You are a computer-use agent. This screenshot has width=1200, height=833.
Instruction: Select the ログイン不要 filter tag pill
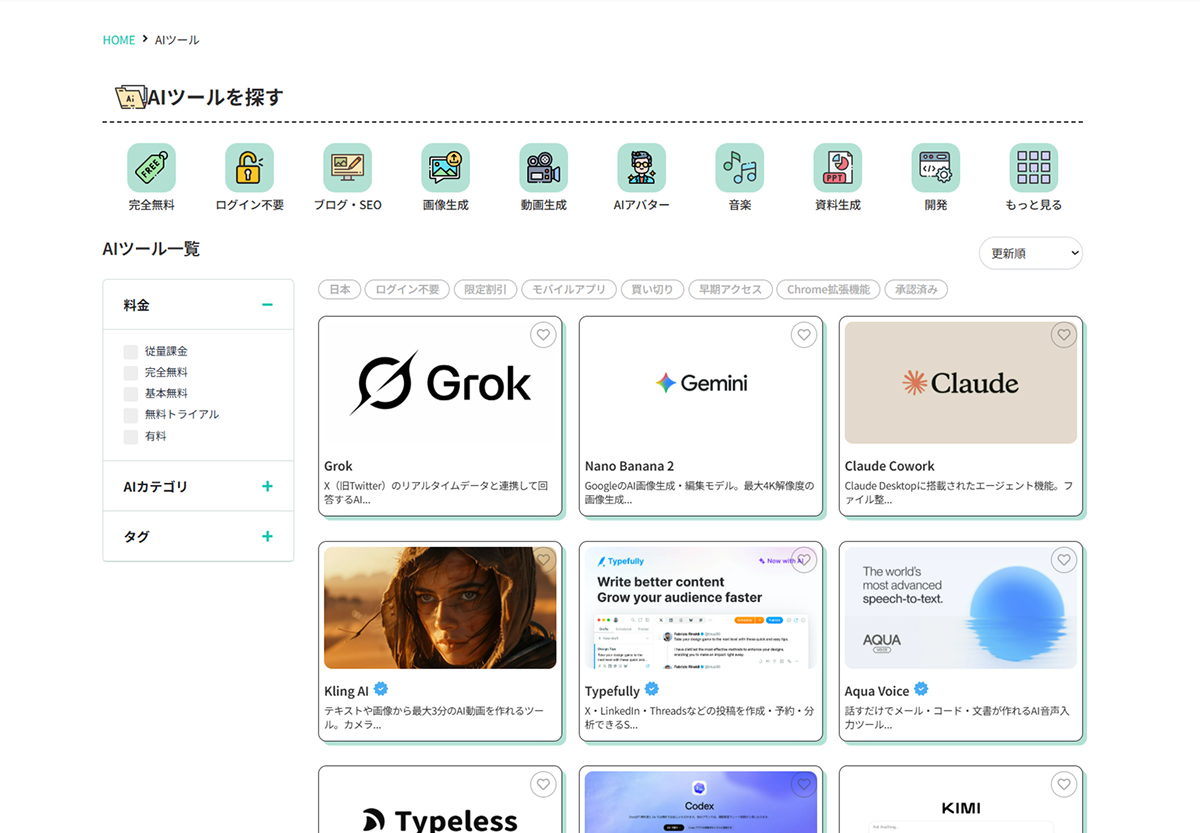coord(407,290)
